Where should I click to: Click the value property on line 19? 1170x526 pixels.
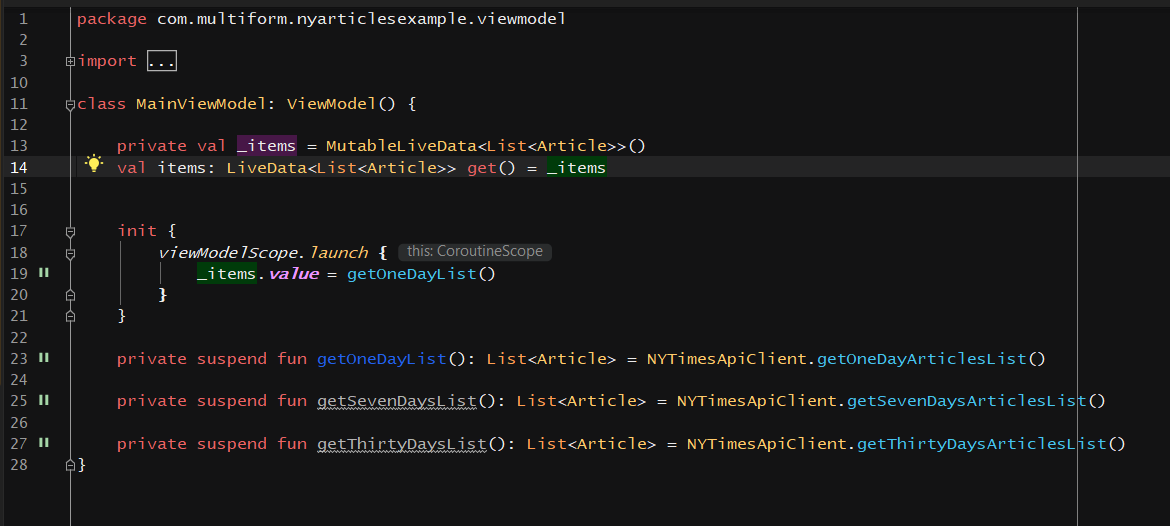tap(293, 274)
